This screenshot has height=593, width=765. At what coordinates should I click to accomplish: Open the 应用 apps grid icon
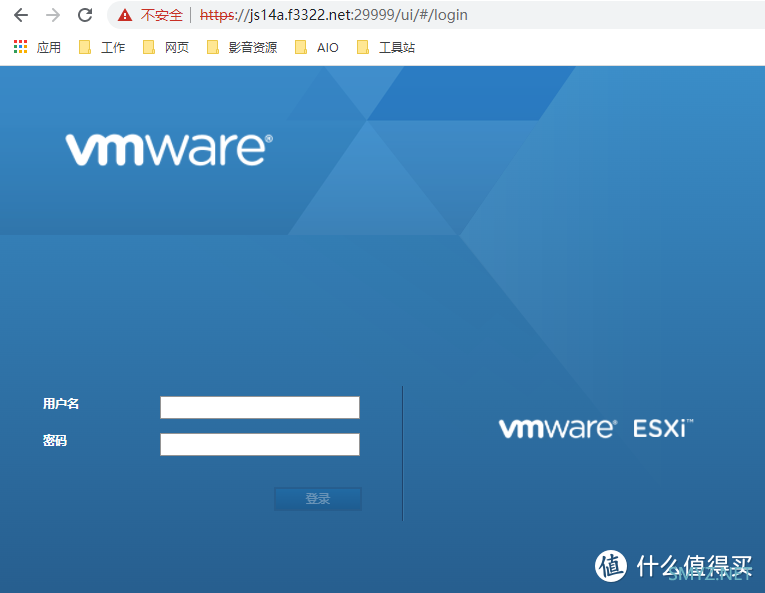[x=20, y=47]
